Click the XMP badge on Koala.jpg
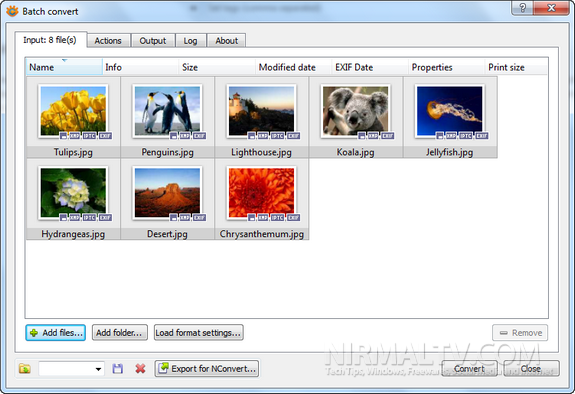Image resolution: width=575 pixels, height=394 pixels. click(373, 136)
